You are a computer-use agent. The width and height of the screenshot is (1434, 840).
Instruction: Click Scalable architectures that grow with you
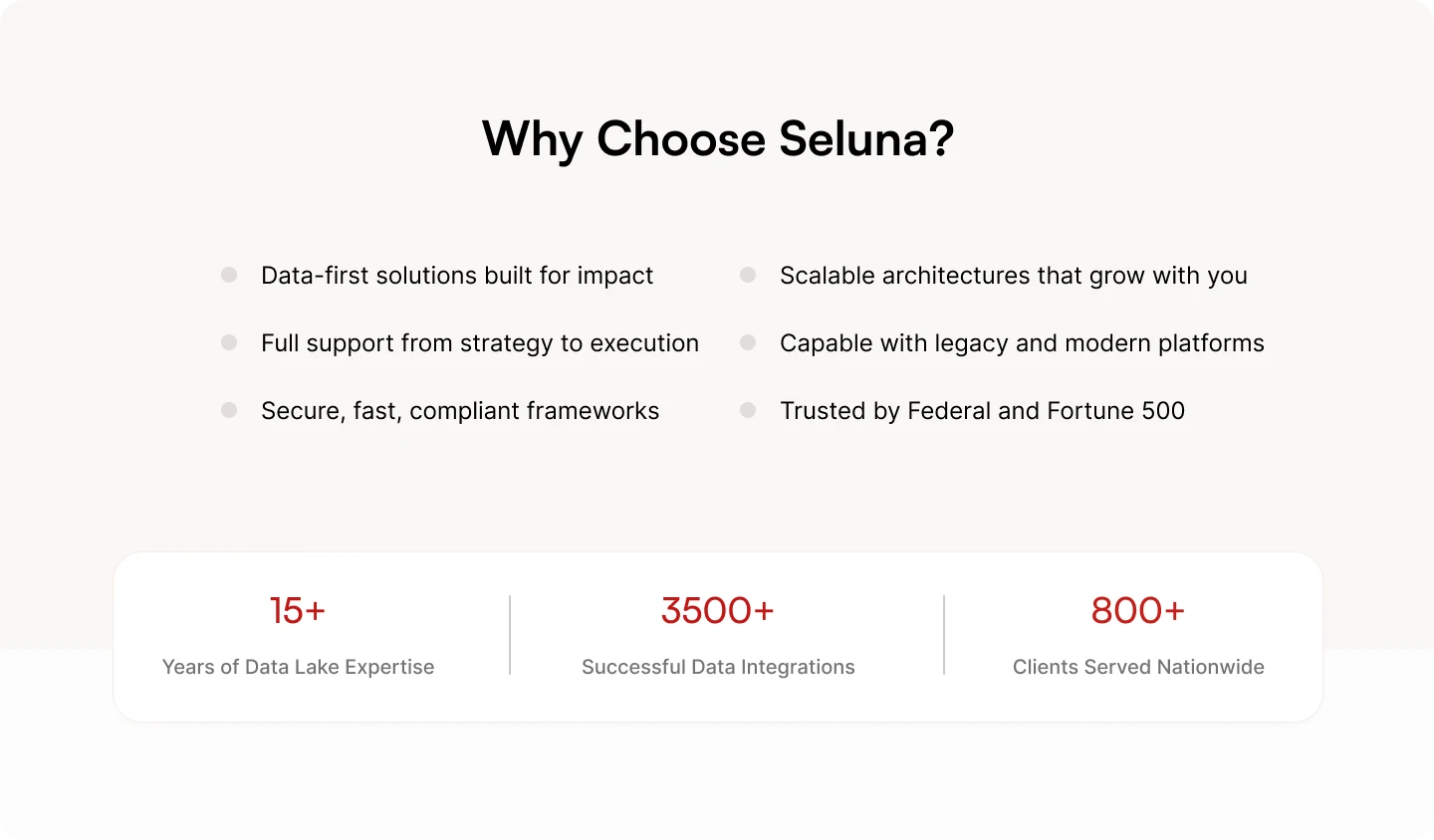point(1014,276)
